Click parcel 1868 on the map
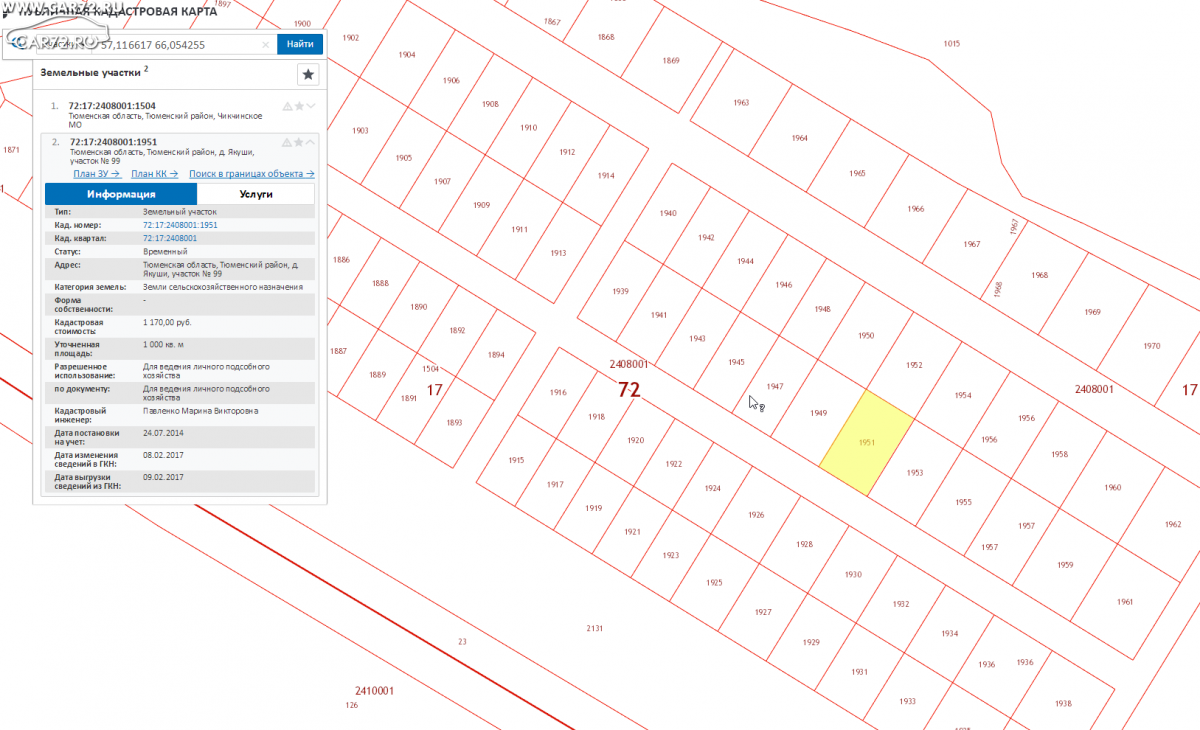1200x730 pixels. [x=606, y=37]
